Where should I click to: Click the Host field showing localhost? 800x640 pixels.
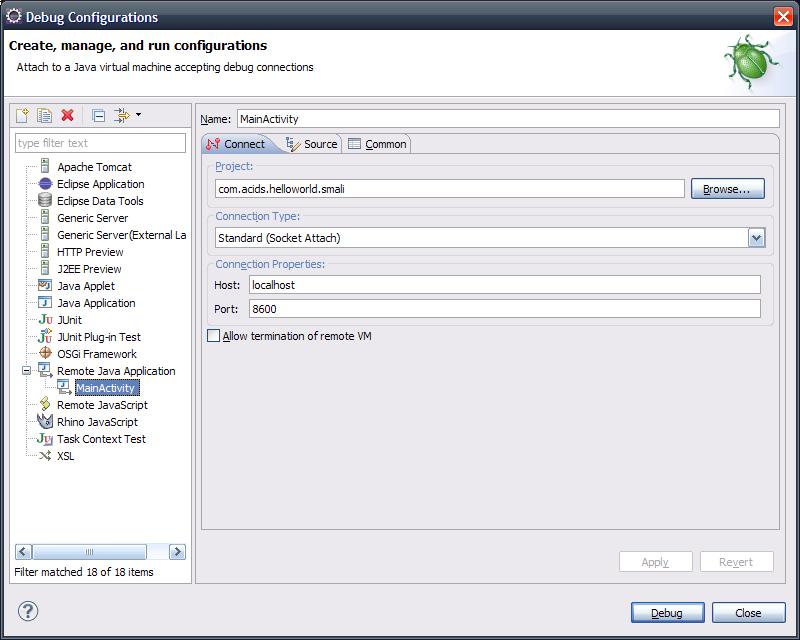click(x=505, y=285)
